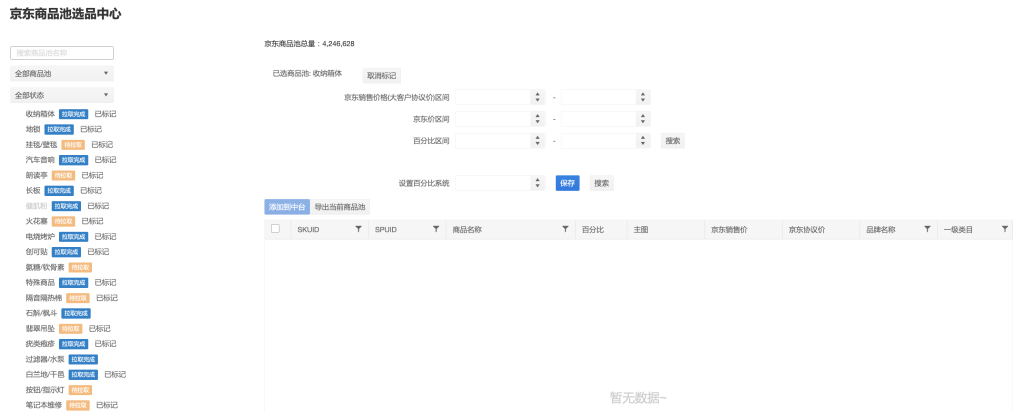1024x412 pixels.
Task: Expand the 全部状态 dropdown
Action: coord(62,95)
